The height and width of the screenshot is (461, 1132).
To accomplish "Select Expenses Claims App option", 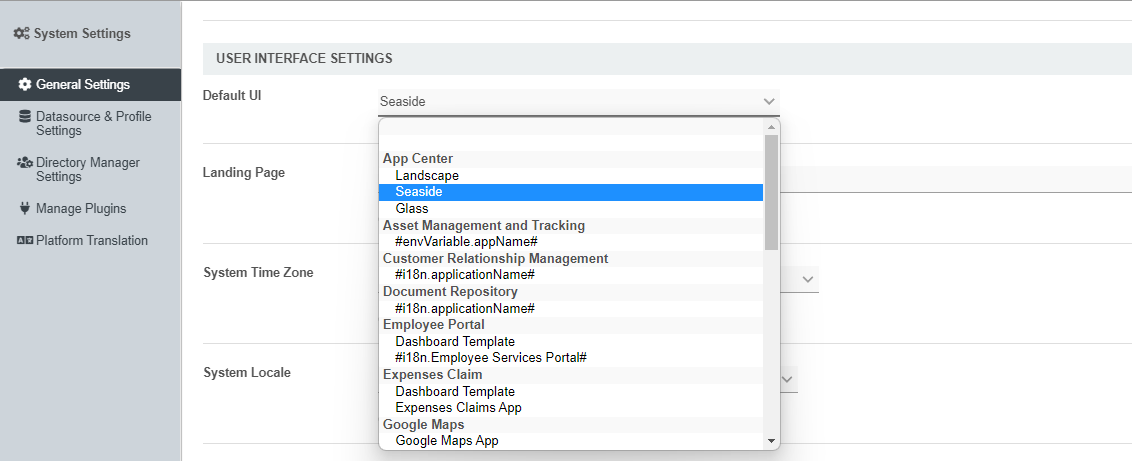I will point(458,407).
